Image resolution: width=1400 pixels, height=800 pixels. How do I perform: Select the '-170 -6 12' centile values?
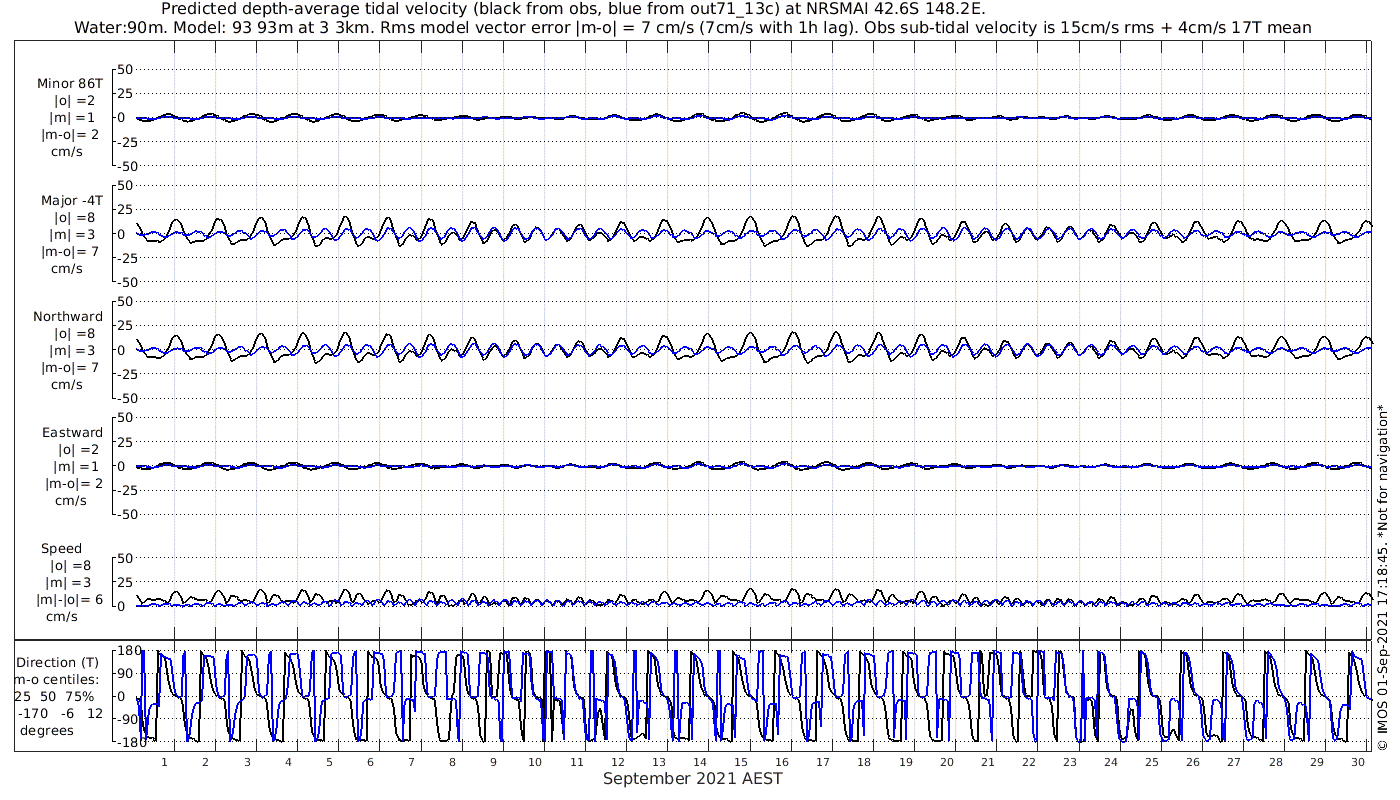click(60, 714)
